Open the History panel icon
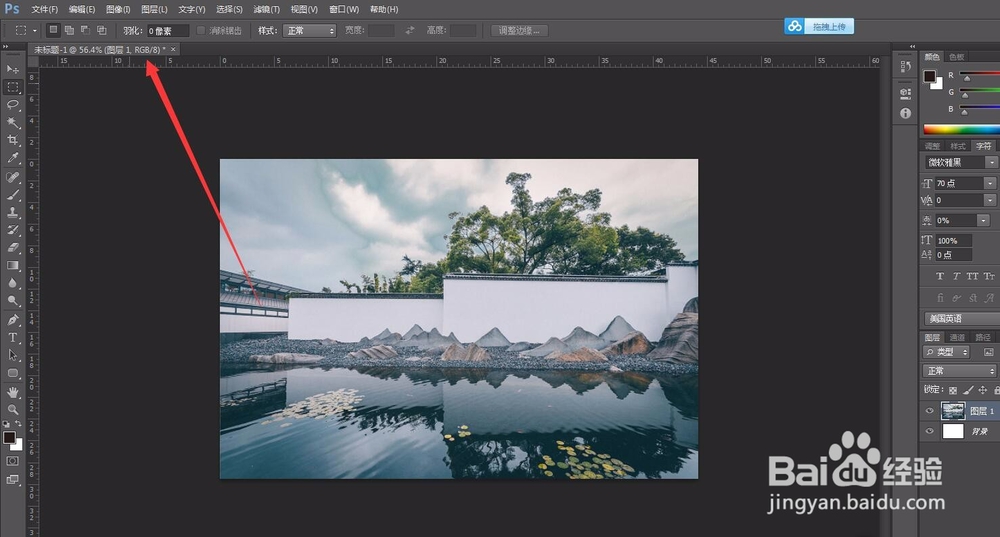 905,66
